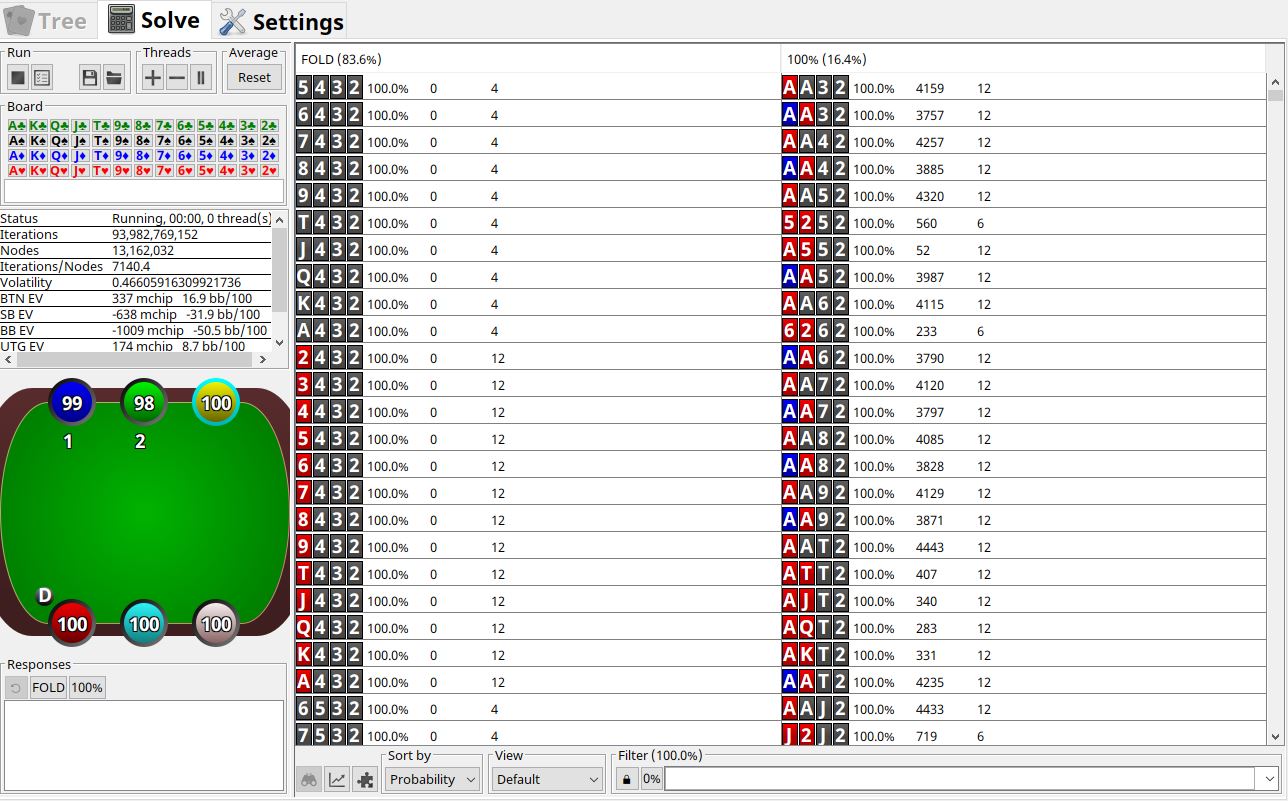
Task: Show the EV graph icon
Action: [x=337, y=779]
